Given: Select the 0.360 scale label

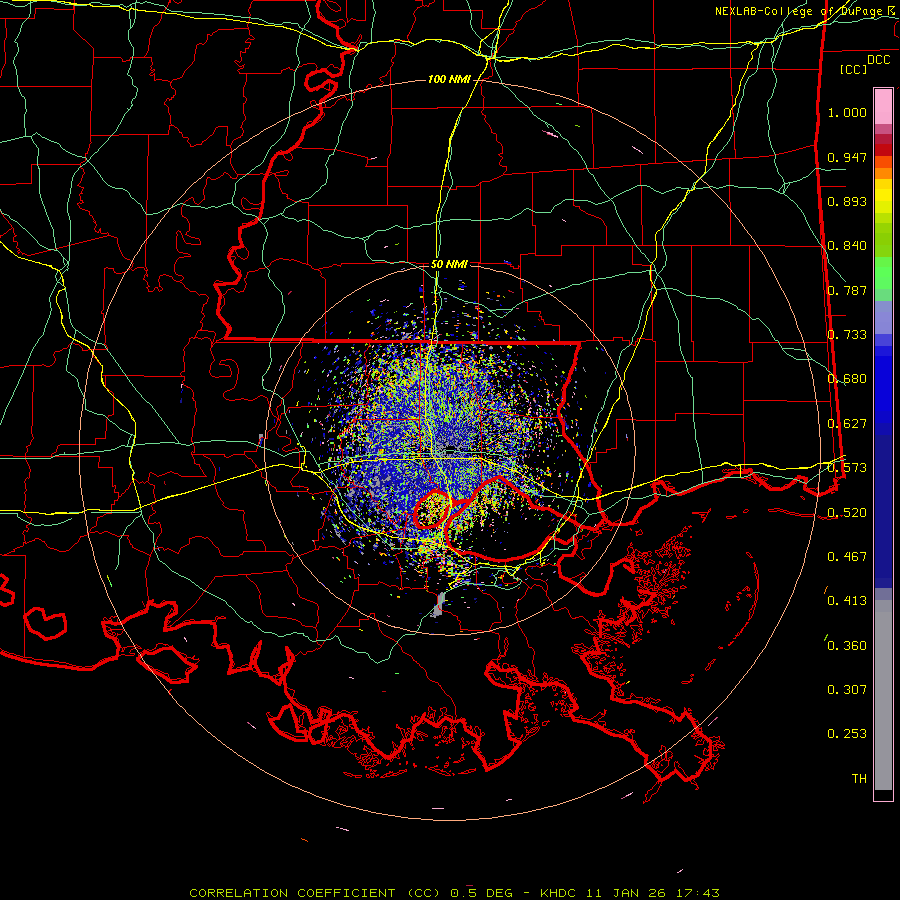Looking at the screenshot, I should tap(847, 646).
